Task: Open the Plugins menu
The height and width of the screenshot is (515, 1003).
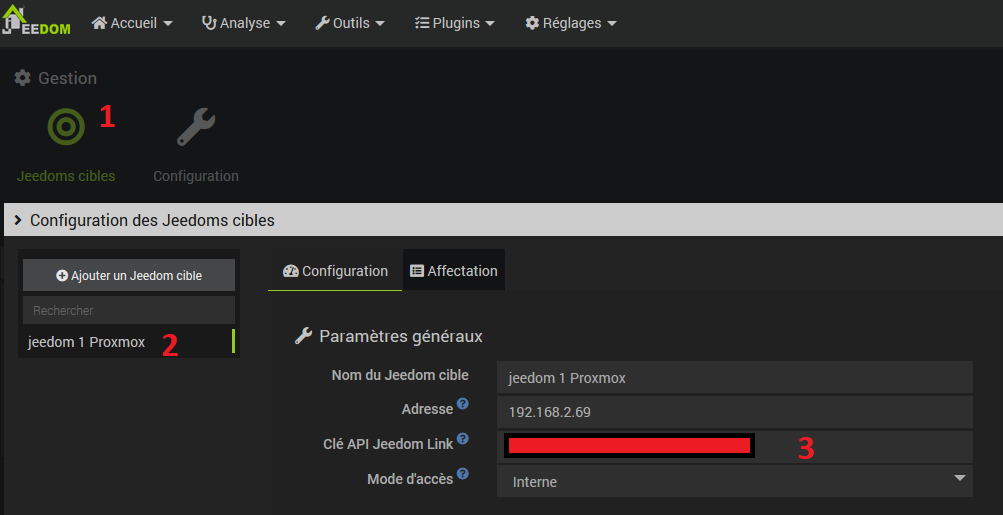Action: pyautogui.click(x=455, y=23)
